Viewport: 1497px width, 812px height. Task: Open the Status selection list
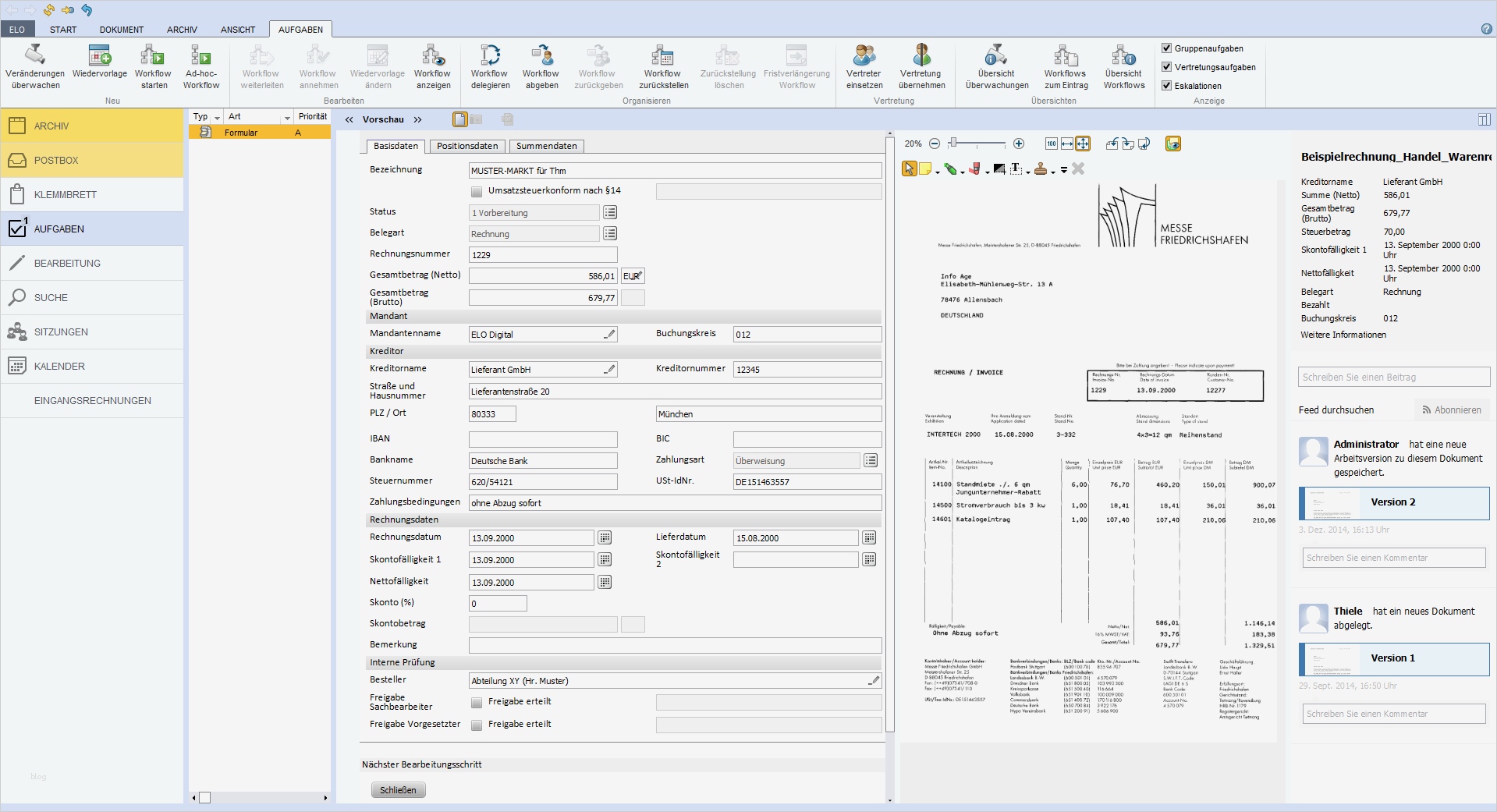tap(610, 213)
